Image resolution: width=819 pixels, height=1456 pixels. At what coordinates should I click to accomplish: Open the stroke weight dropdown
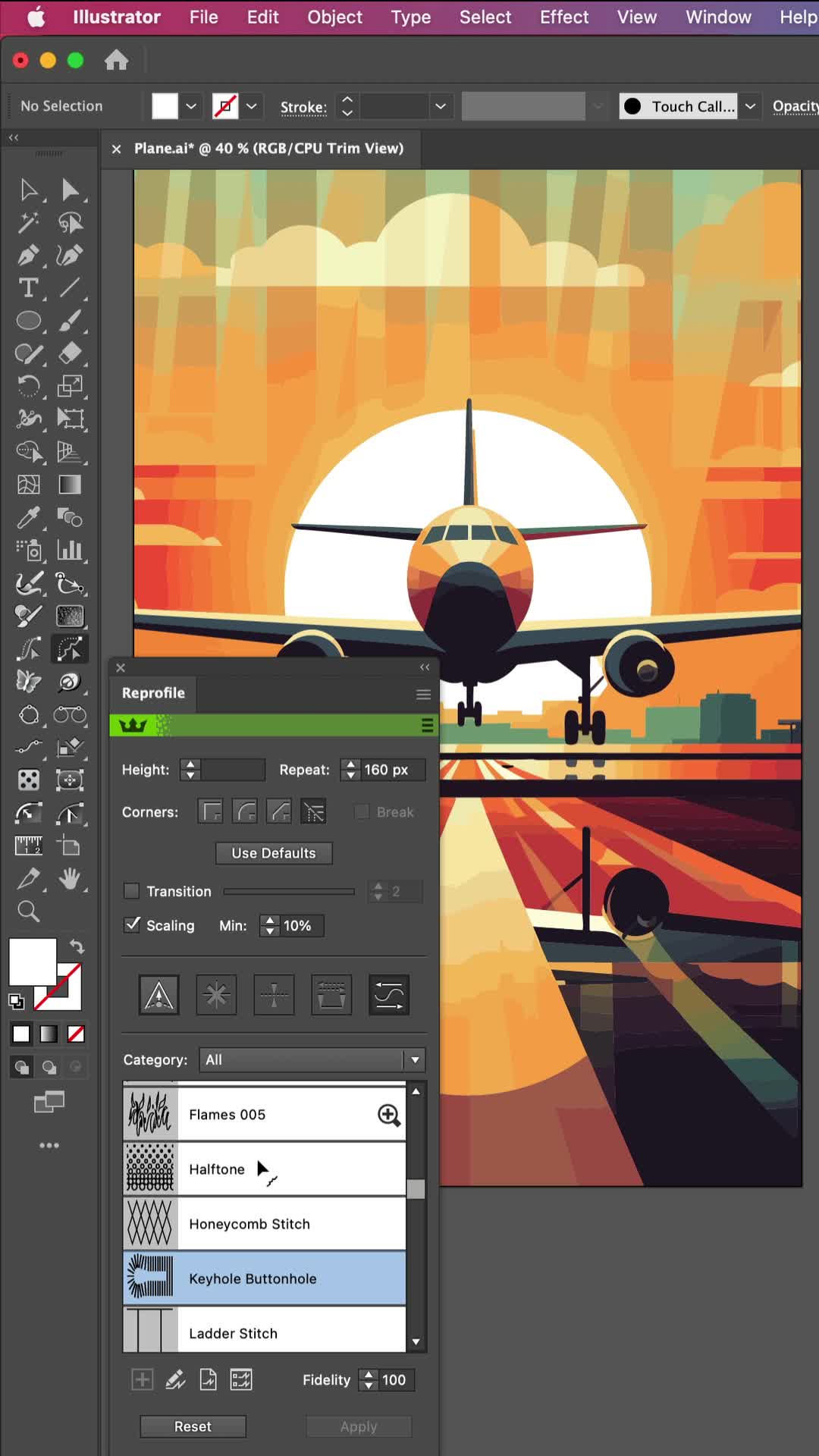441,106
